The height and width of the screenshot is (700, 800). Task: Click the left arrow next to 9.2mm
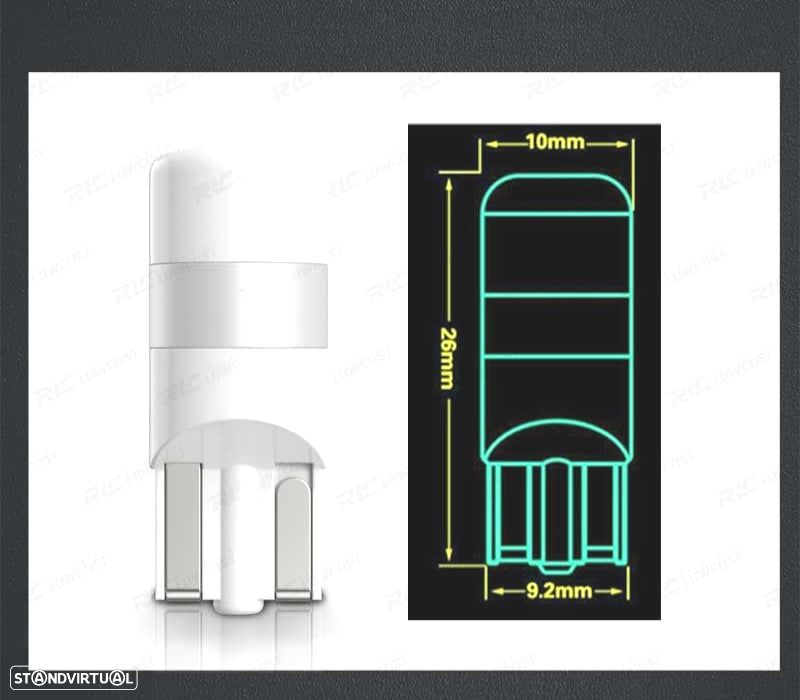click(x=507, y=591)
